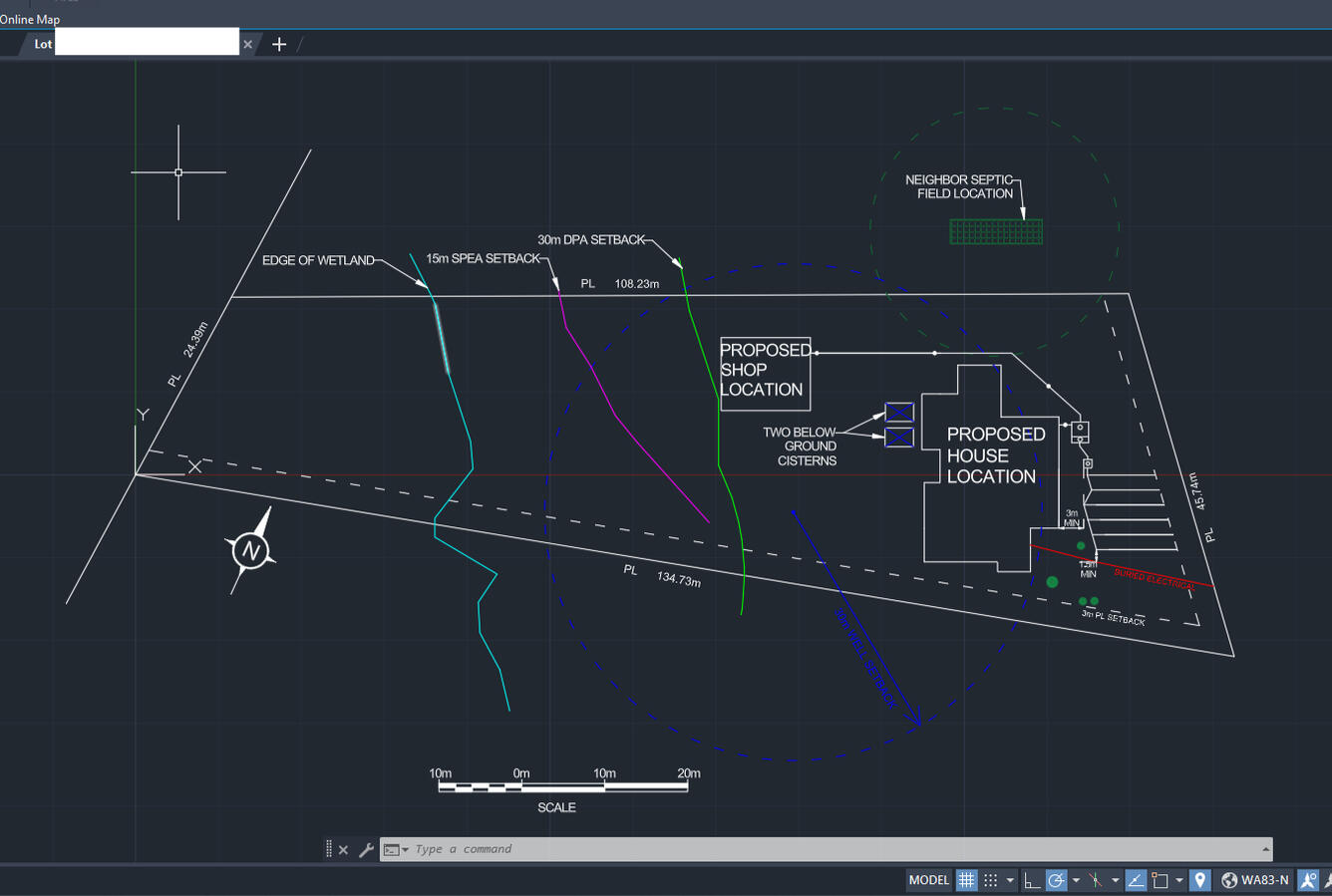Click the object snap tracking icon
This screenshot has height=896, width=1332.
1136,880
